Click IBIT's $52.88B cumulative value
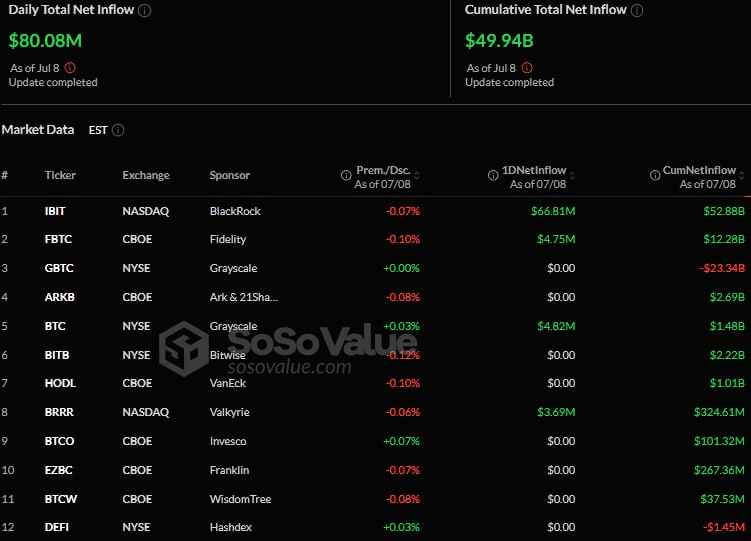The height and width of the screenshot is (541, 751). [724, 211]
